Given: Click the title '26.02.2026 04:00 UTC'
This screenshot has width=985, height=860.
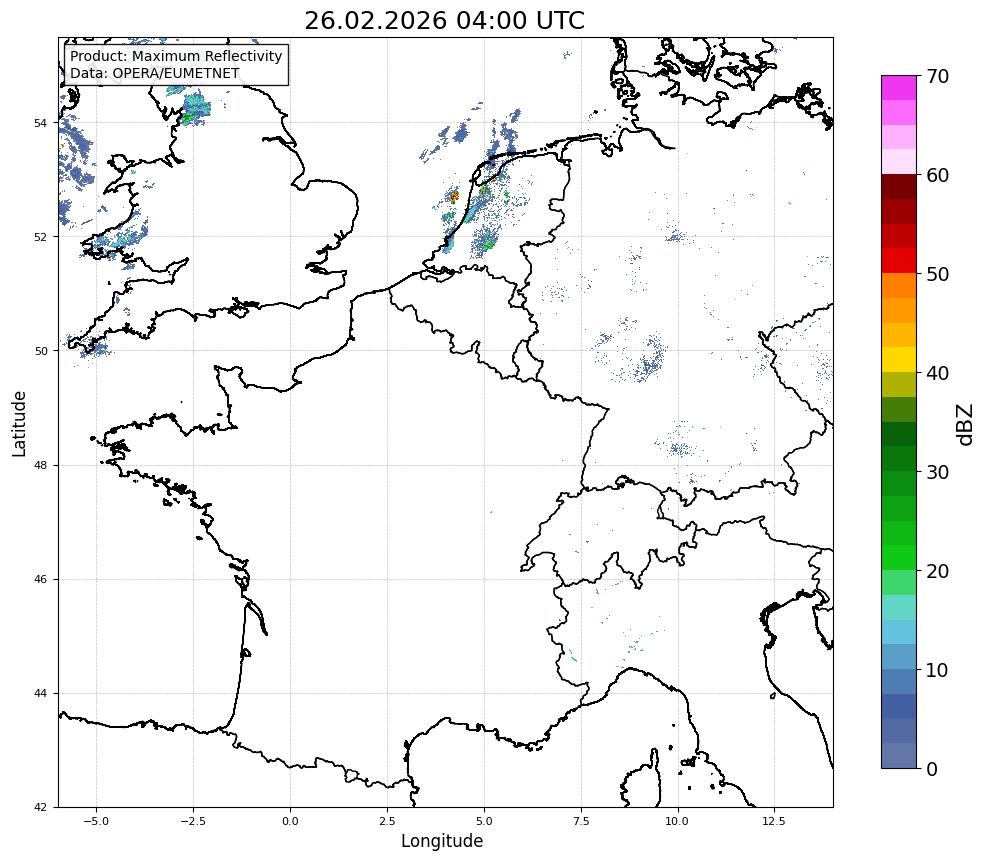Looking at the screenshot, I should click(444, 21).
